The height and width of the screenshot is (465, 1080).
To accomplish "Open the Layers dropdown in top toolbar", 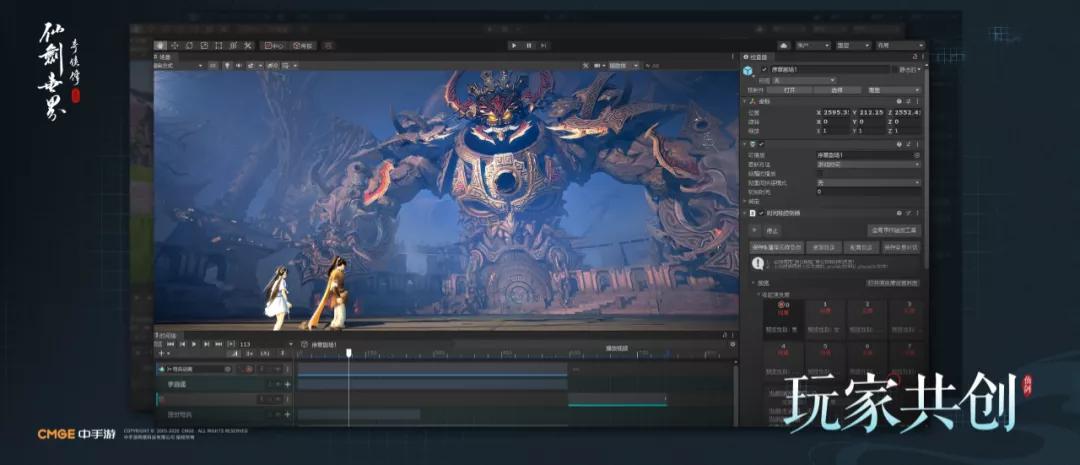I will 855,45.
